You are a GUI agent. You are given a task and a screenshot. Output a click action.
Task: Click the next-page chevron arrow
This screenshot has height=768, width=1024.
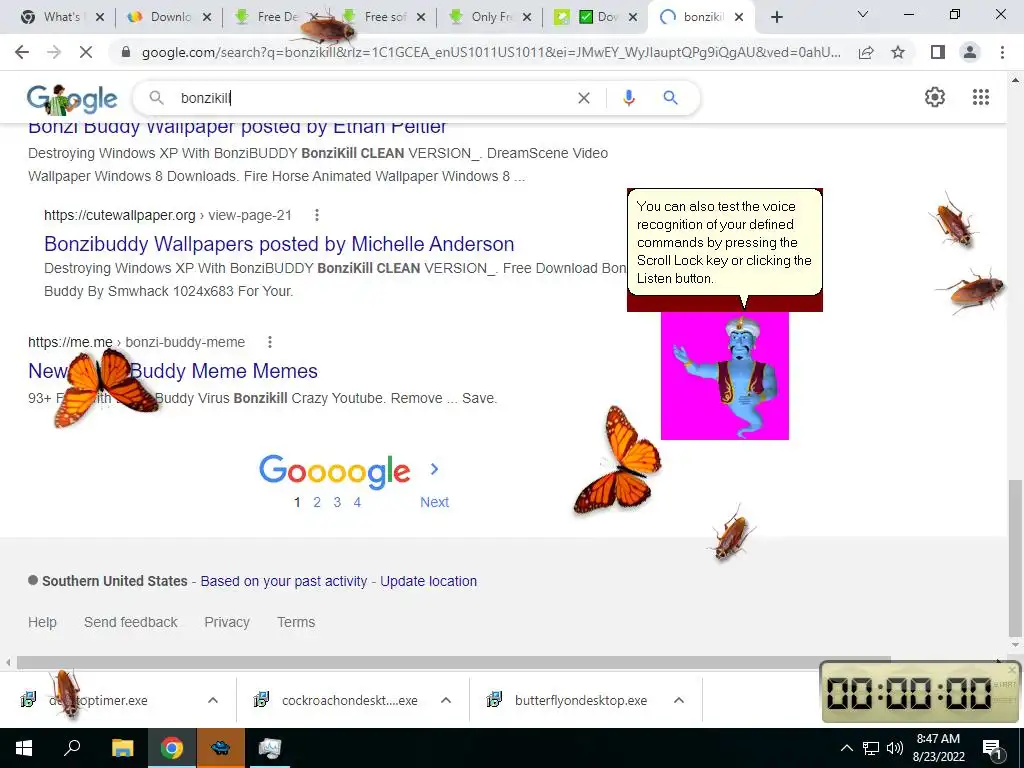coord(434,469)
